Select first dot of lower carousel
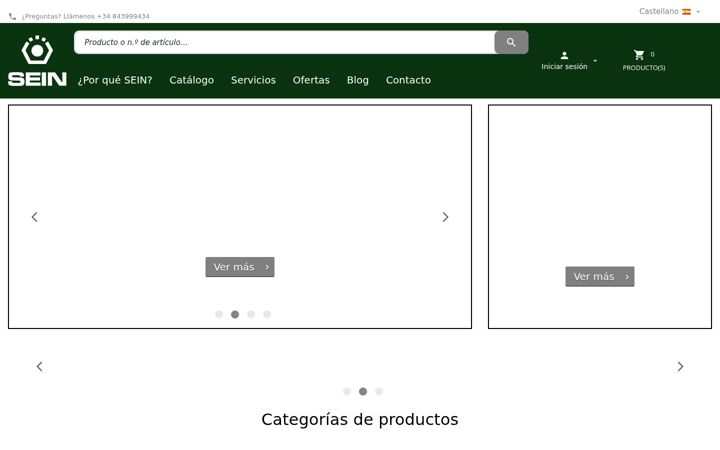The width and height of the screenshot is (720, 450). tap(347, 391)
